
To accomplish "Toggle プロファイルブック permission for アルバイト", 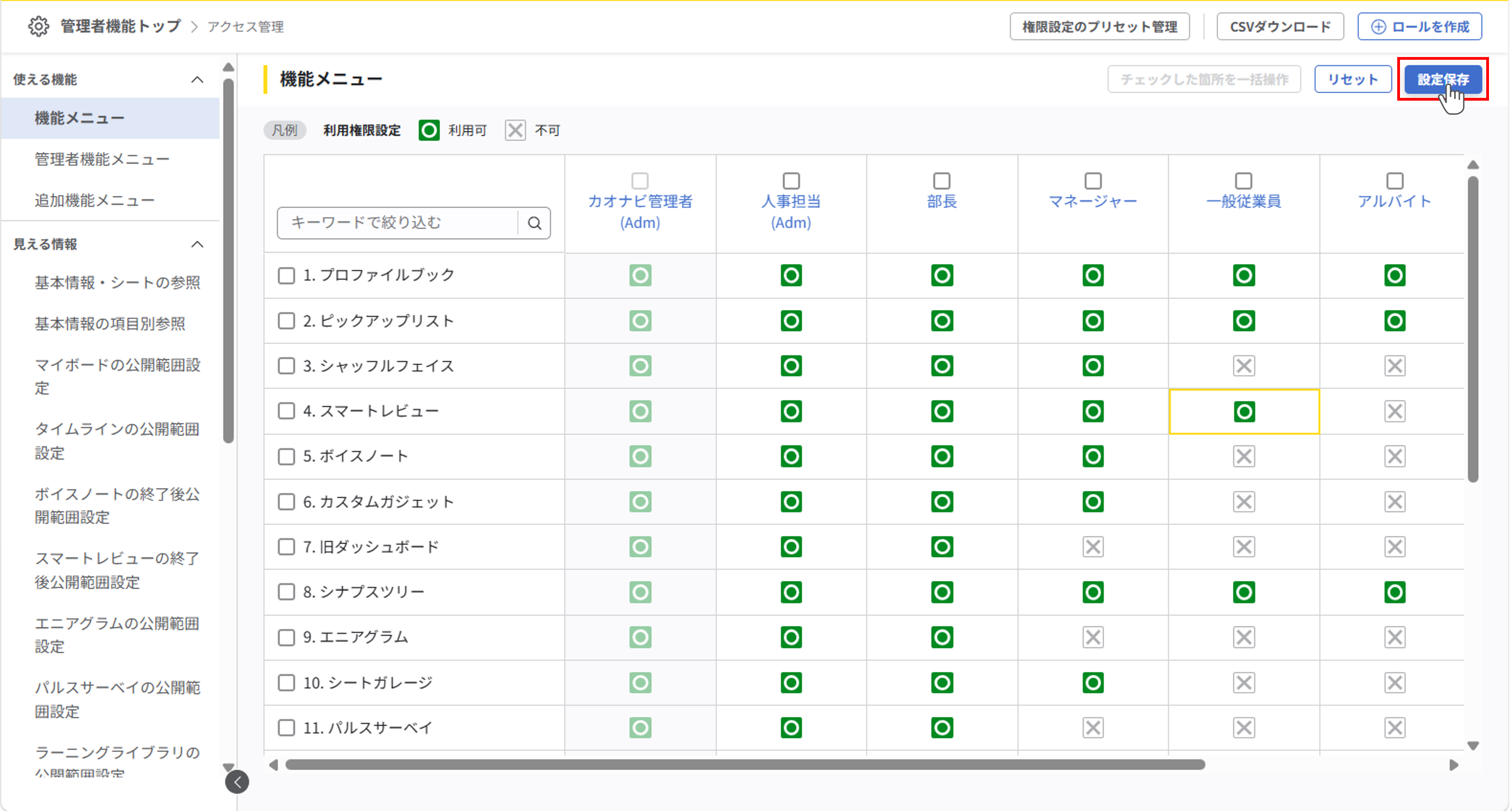I will pyautogui.click(x=1394, y=275).
